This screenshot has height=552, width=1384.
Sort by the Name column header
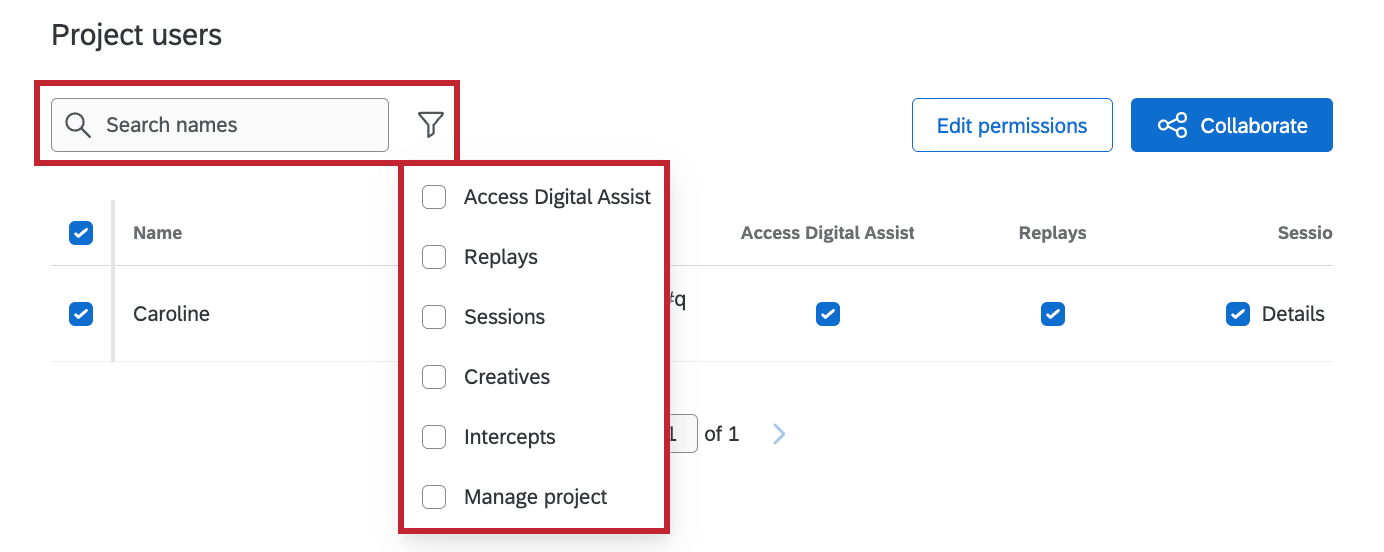158,233
